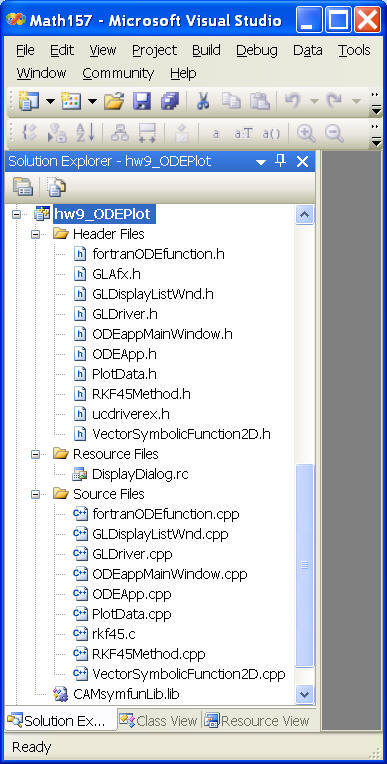Click the hierarchy diagram icon
The image size is (387, 764).
119,133
